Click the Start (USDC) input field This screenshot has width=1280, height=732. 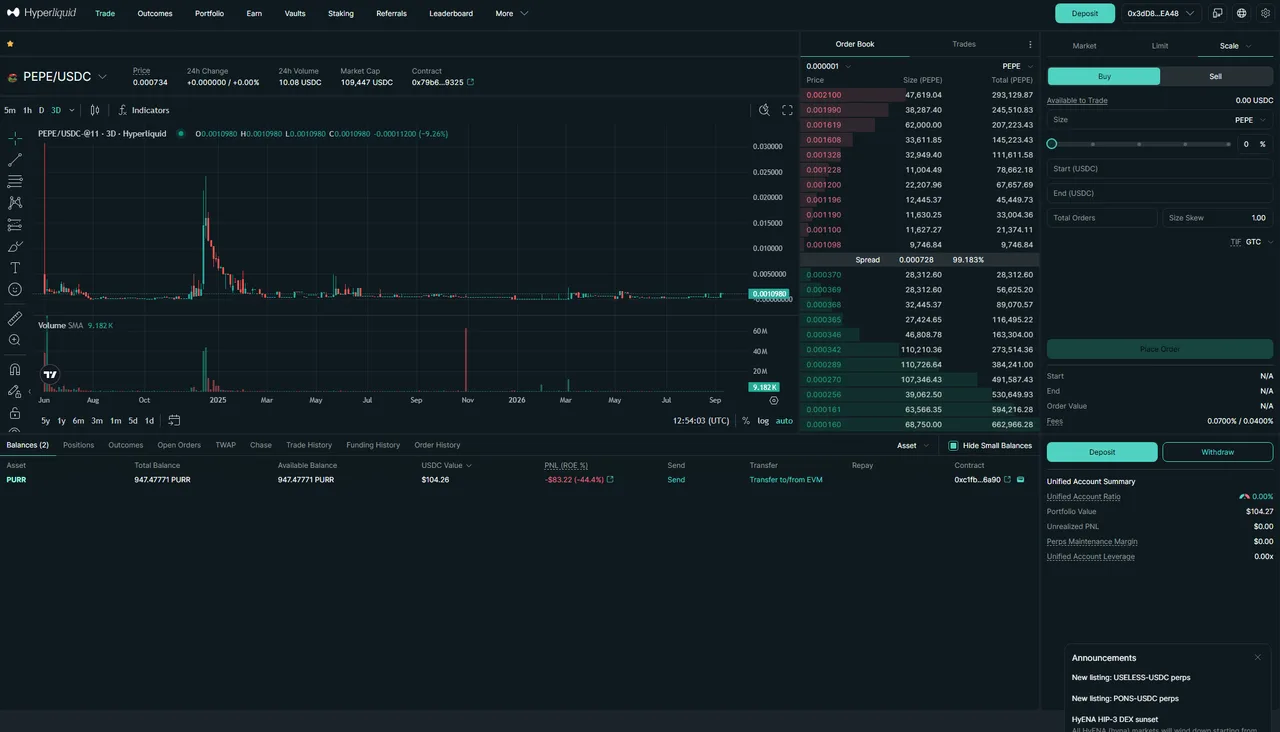click(1160, 169)
